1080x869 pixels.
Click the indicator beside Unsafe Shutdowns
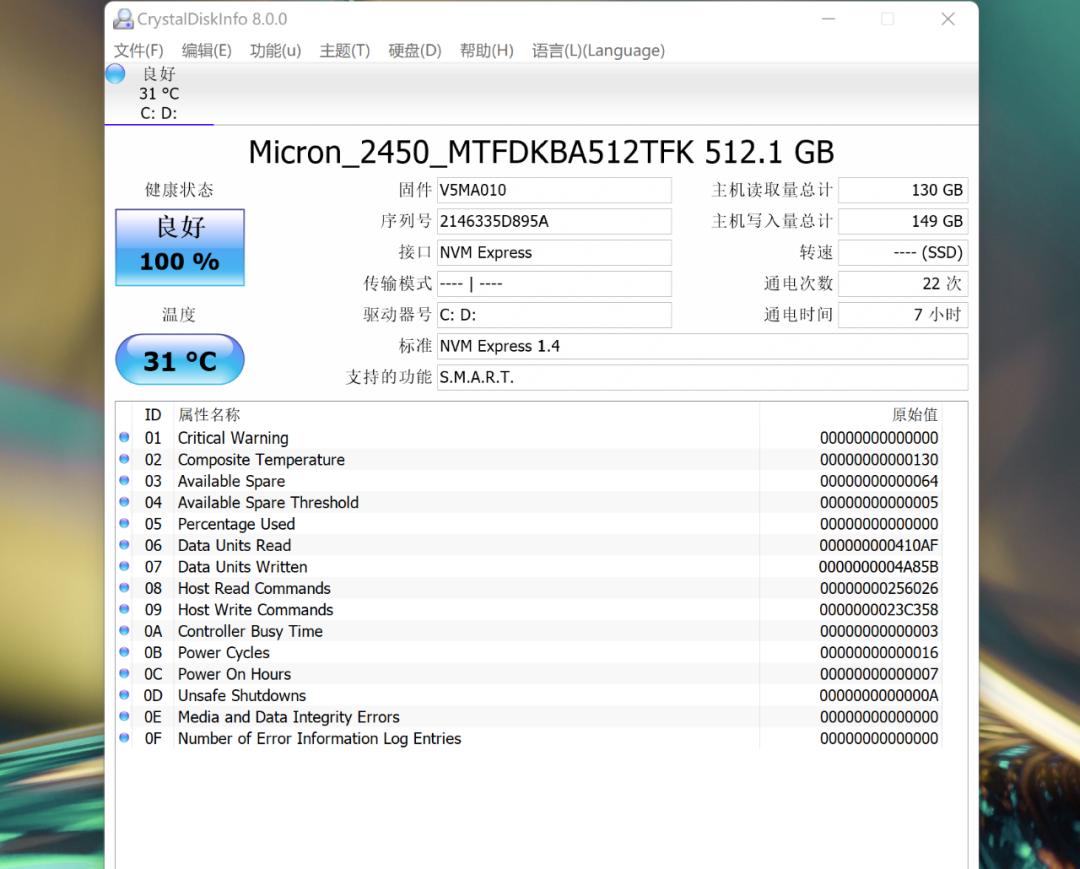(123, 695)
